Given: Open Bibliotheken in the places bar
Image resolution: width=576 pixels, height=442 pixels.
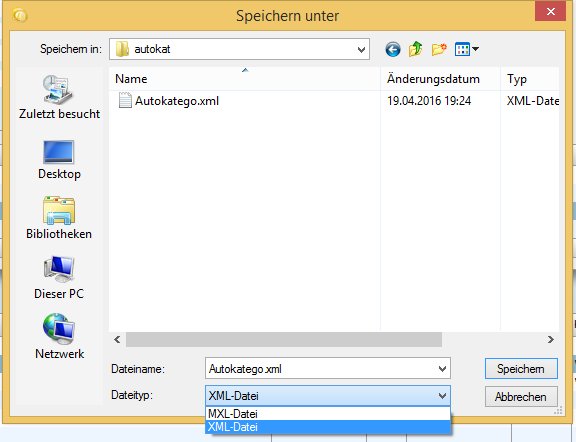Looking at the screenshot, I should click(x=59, y=218).
